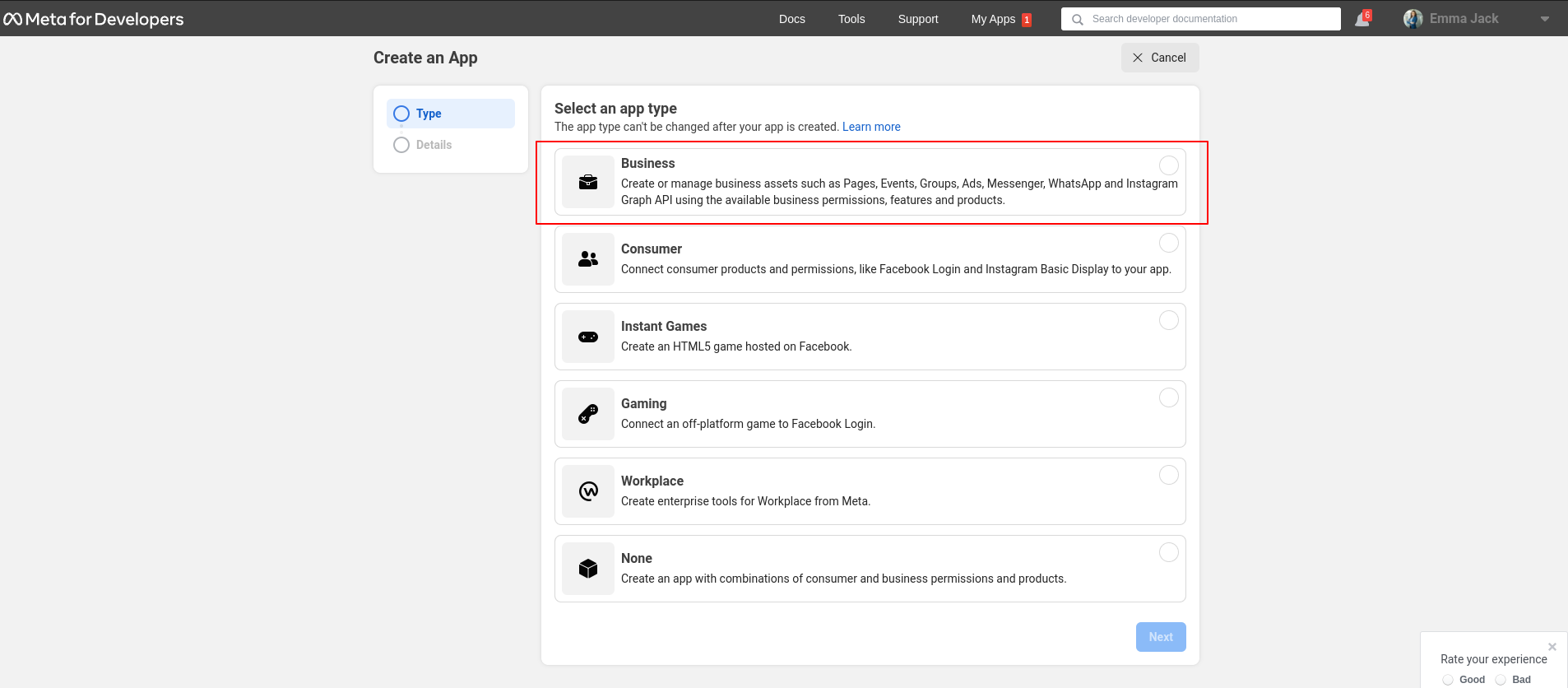Click the Cancel button
This screenshot has height=688, width=1568.
point(1159,58)
